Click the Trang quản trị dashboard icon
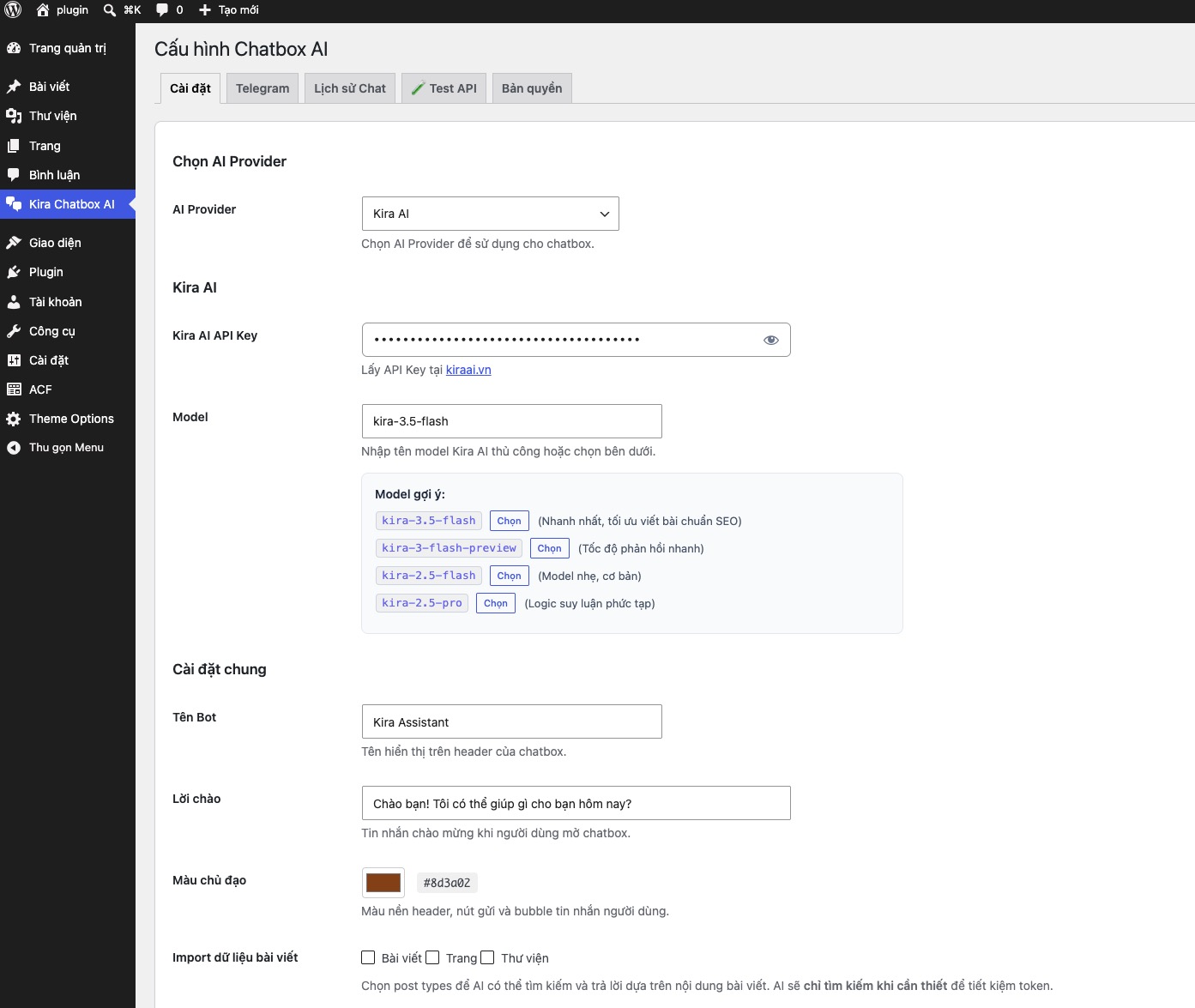Image resolution: width=1195 pixels, height=1008 pixels. pyautogui.click(x=14, y=48)
